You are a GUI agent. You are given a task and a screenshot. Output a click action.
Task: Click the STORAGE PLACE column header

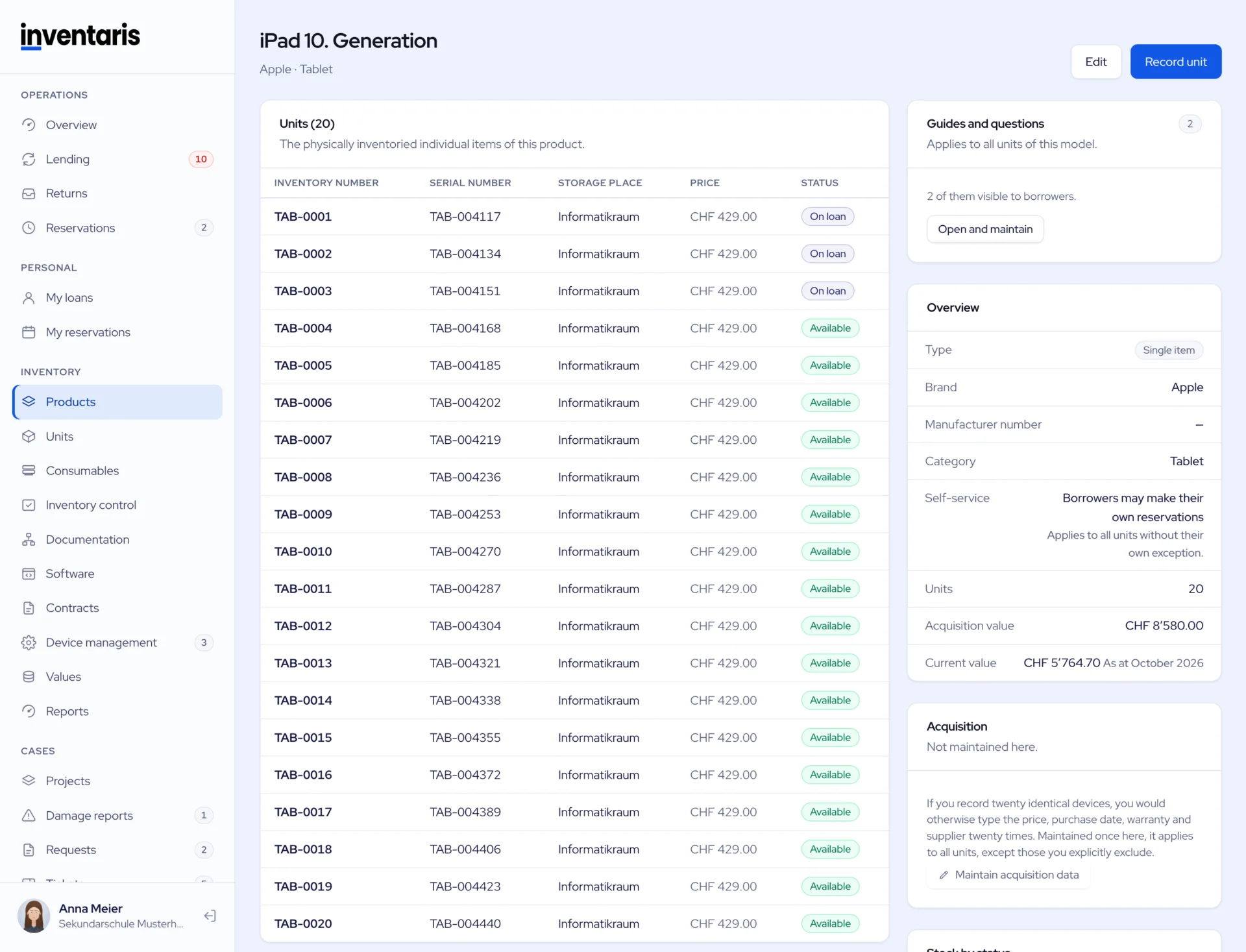[600, 183]
